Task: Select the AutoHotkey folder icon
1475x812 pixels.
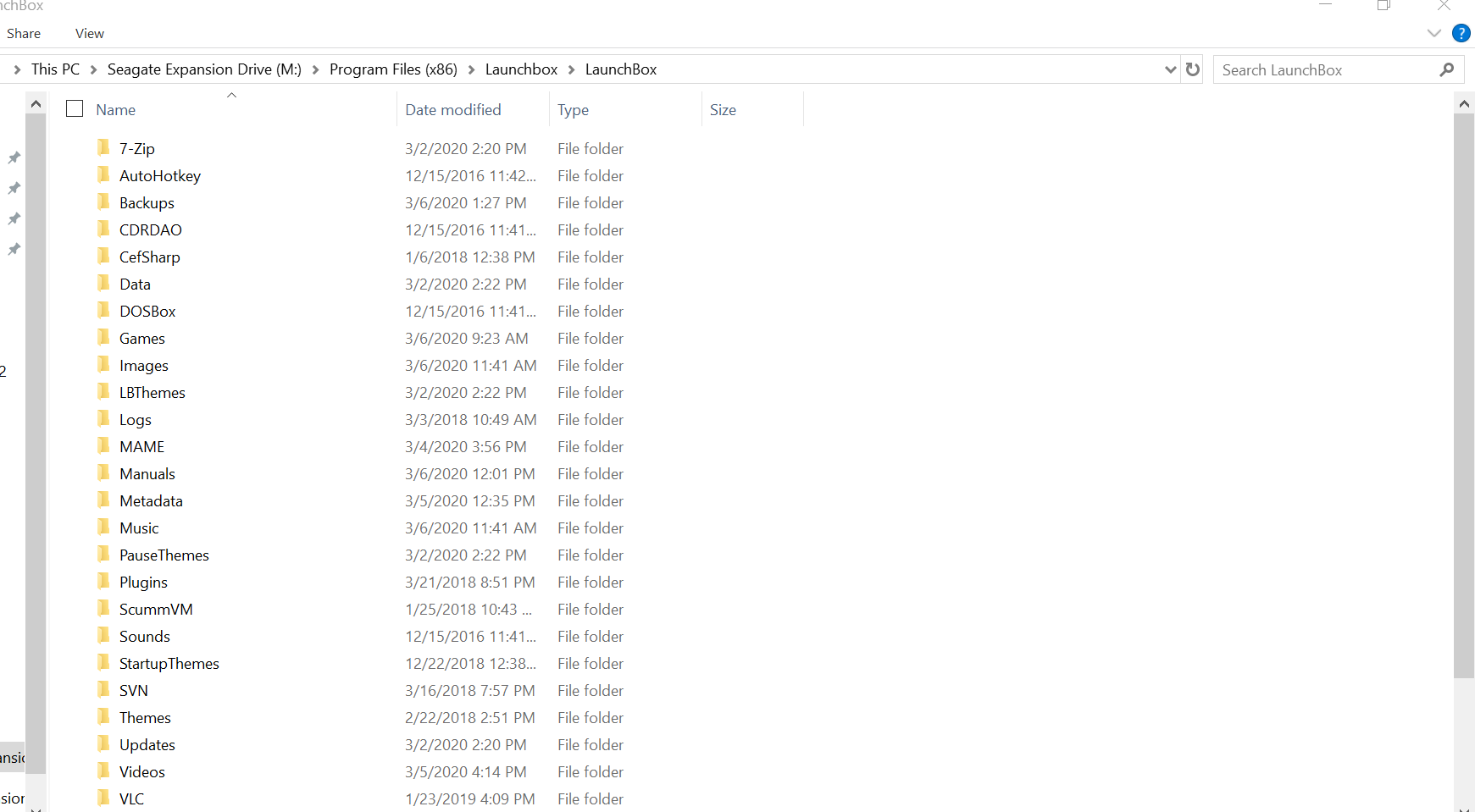Action: coord(103,175)
